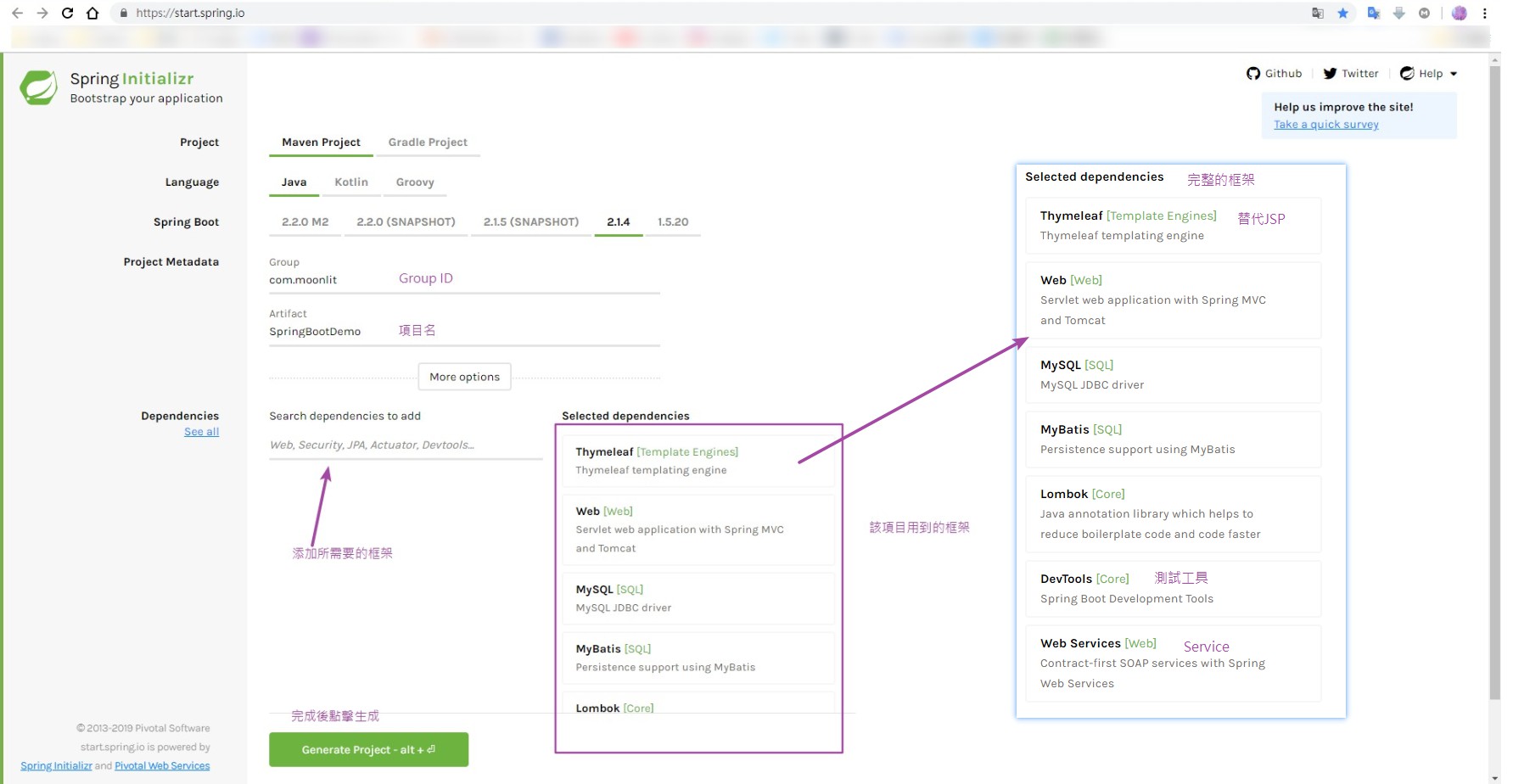The image size is (1513, 784).
Task: Open Chrome three-dot menu
Action: pyautogui.click(x=1485, y=13)
